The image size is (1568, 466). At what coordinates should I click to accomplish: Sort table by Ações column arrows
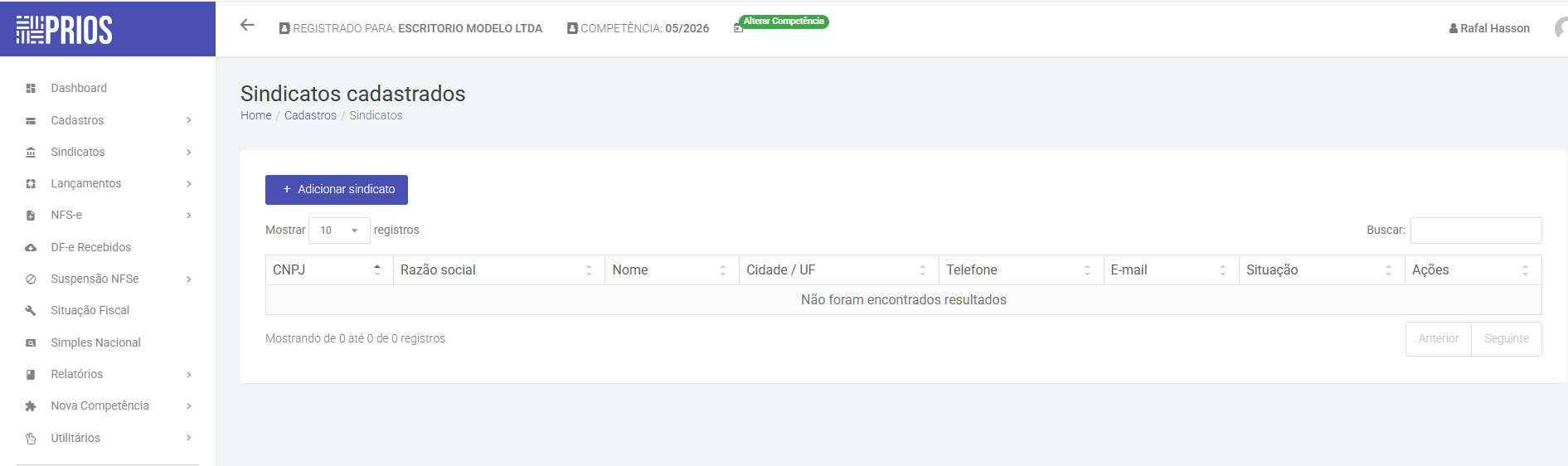(x=1525, y=269)
